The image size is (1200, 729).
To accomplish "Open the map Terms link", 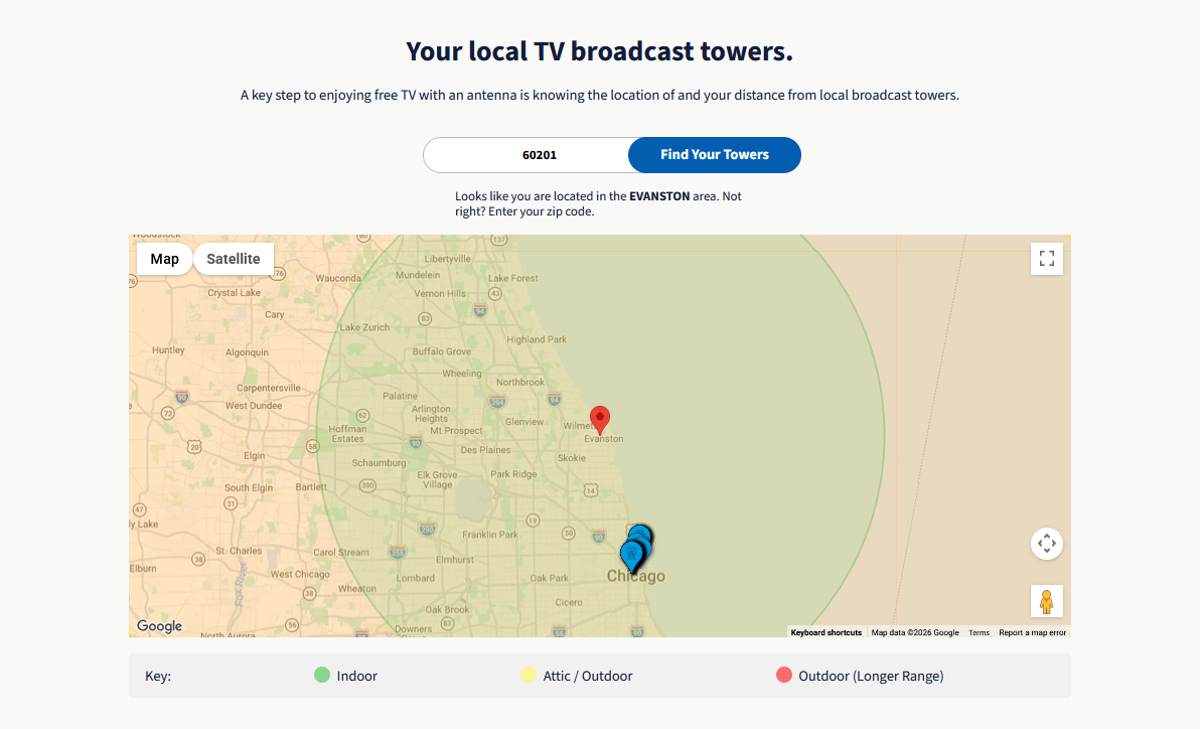I will (x=979, y=632).
